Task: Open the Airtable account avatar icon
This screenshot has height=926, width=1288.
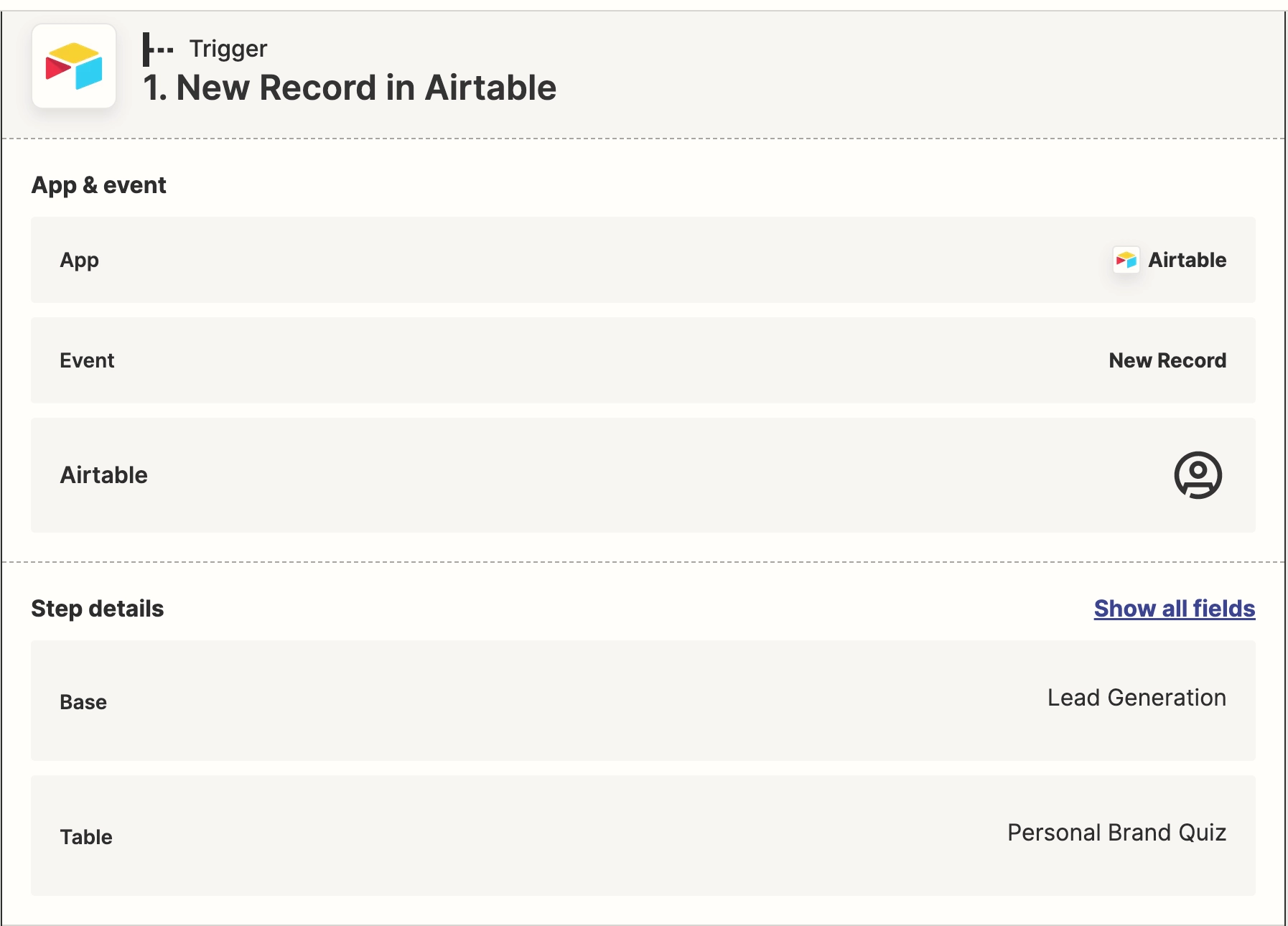Action: pyautogui.click(x=1198, y=474)
